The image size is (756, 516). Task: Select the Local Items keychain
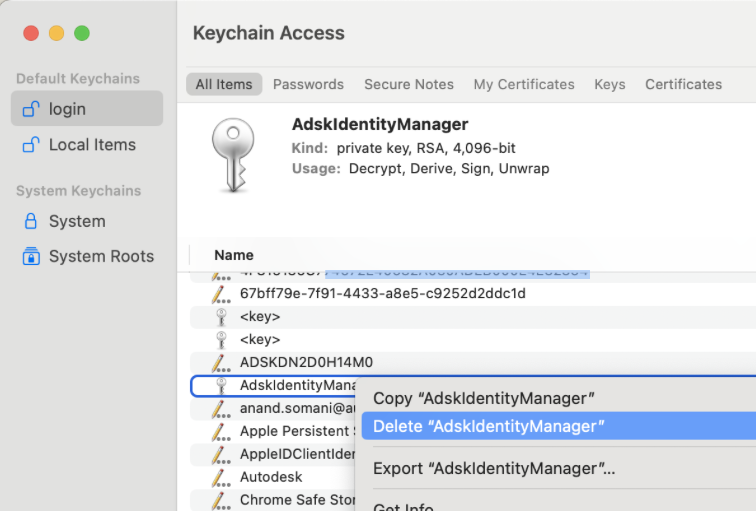[x=92, y=145]
